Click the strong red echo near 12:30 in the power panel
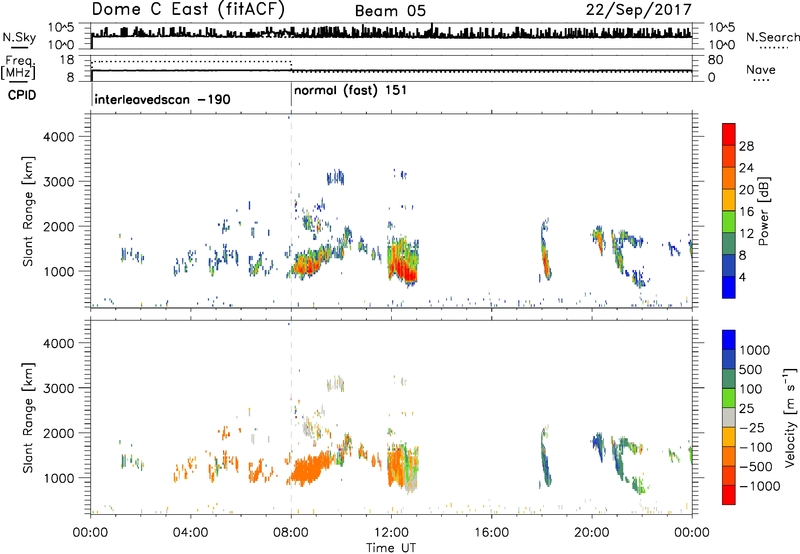 tap(403, 266)
